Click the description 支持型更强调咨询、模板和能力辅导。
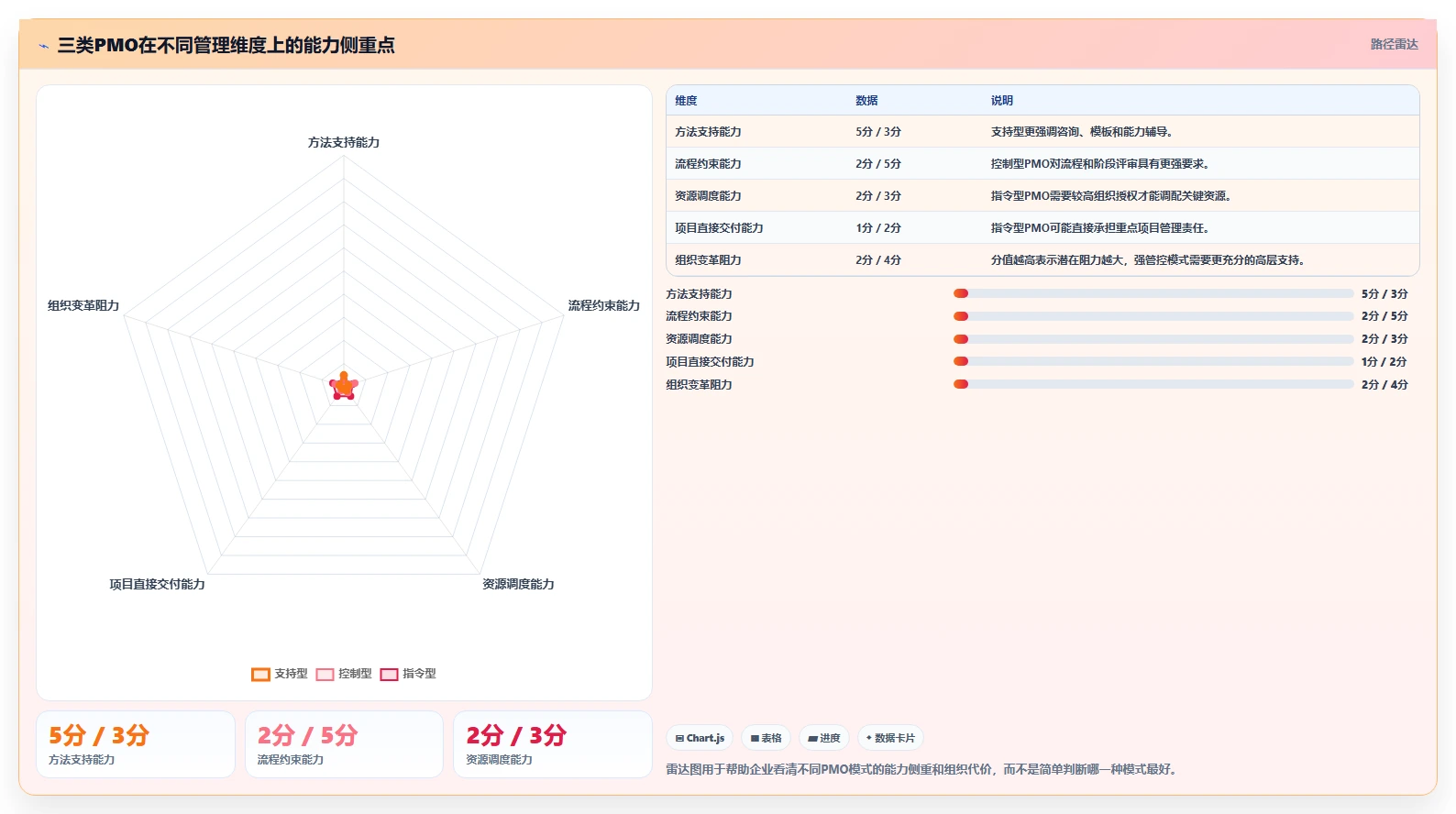Screen dimensions: 1456x814 1082,132
